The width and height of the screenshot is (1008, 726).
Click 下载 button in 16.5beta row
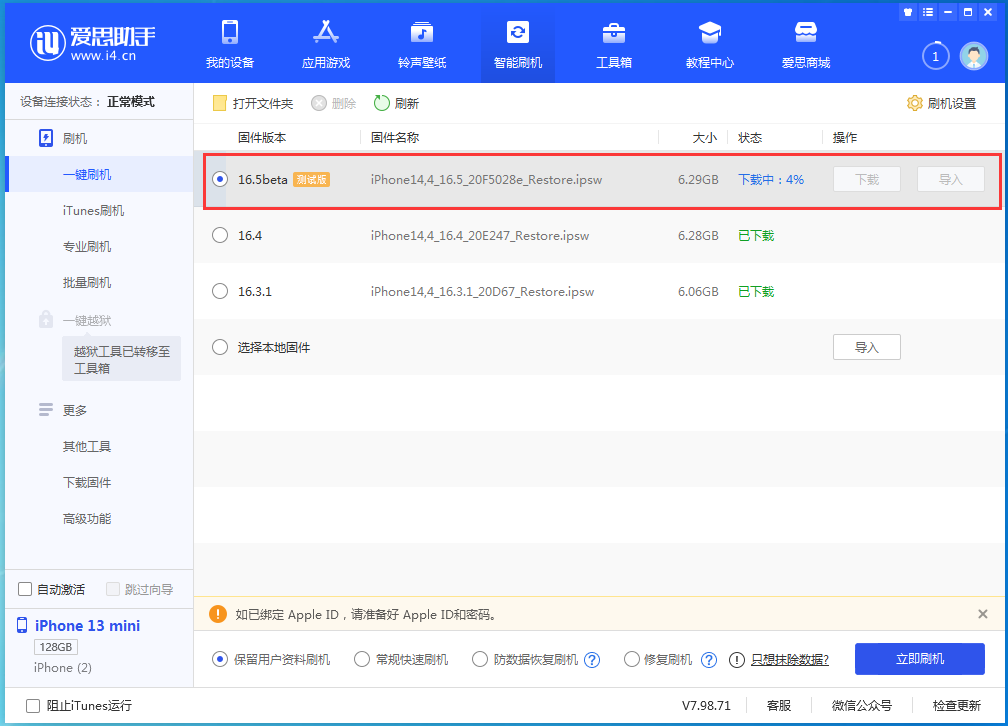pos(867,179)
